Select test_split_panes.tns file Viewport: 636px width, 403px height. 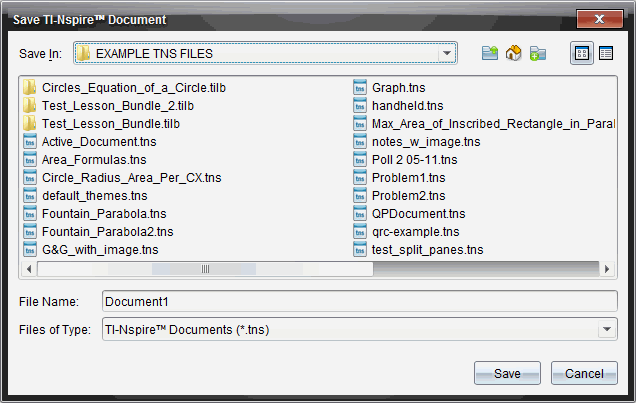[427, 249]
